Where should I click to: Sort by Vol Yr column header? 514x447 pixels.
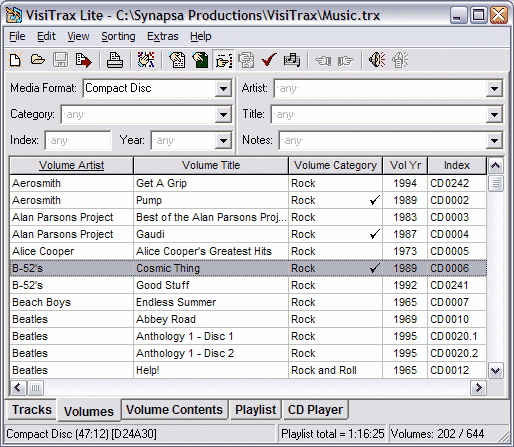pyautogui.click(x=405, y=165)
